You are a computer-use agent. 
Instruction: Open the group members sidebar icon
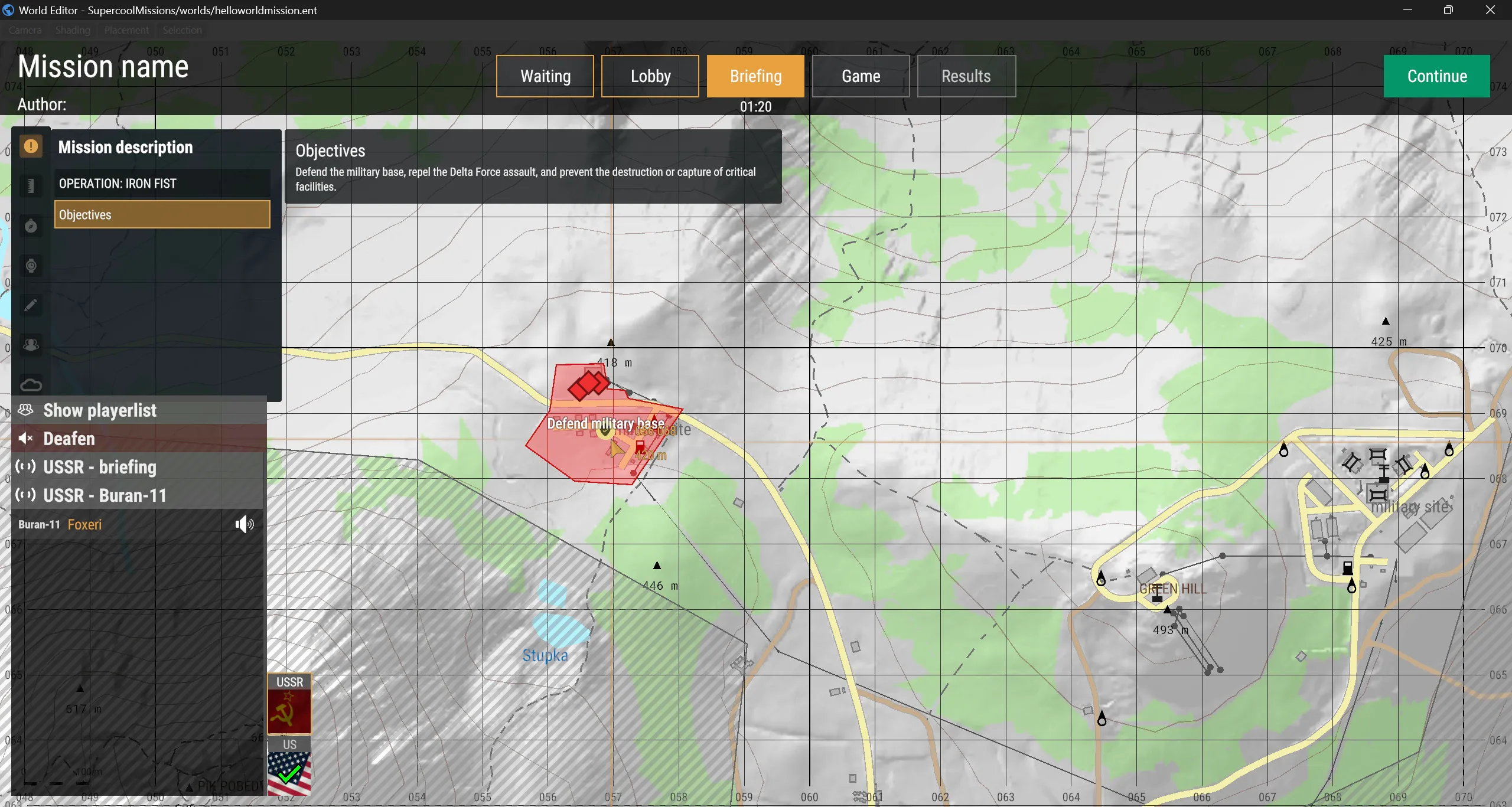click(31, 345)
